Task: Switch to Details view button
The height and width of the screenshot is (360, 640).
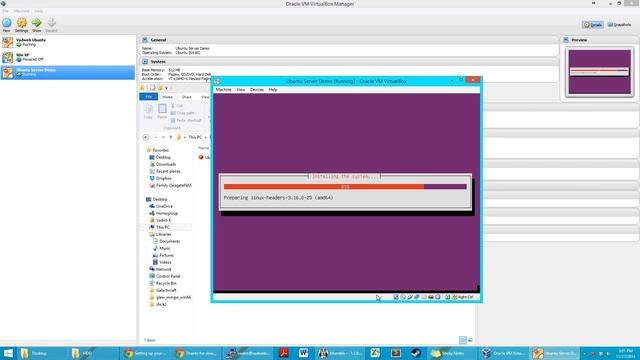Action: pos(593,25)
